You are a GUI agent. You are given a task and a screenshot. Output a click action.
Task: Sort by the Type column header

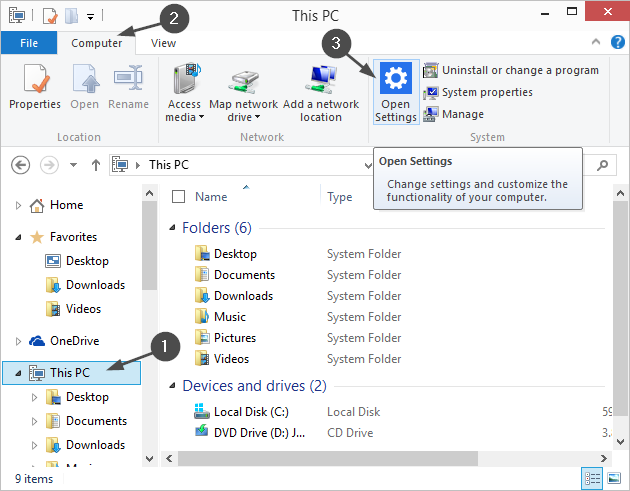pyautogui.click(x=340, y=197)
